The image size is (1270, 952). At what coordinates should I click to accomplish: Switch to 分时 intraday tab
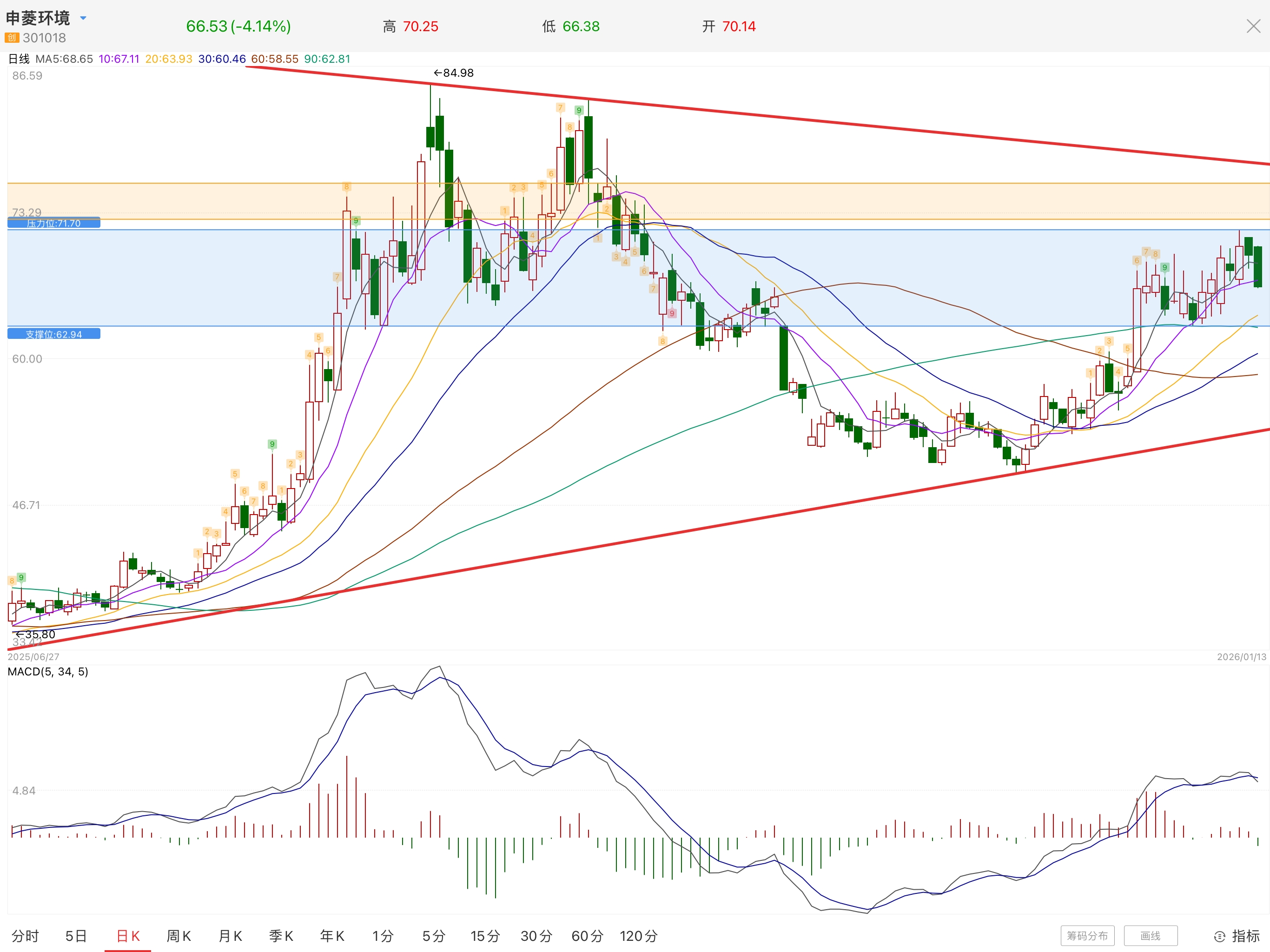pyautogui.click(x=25, y=937)
